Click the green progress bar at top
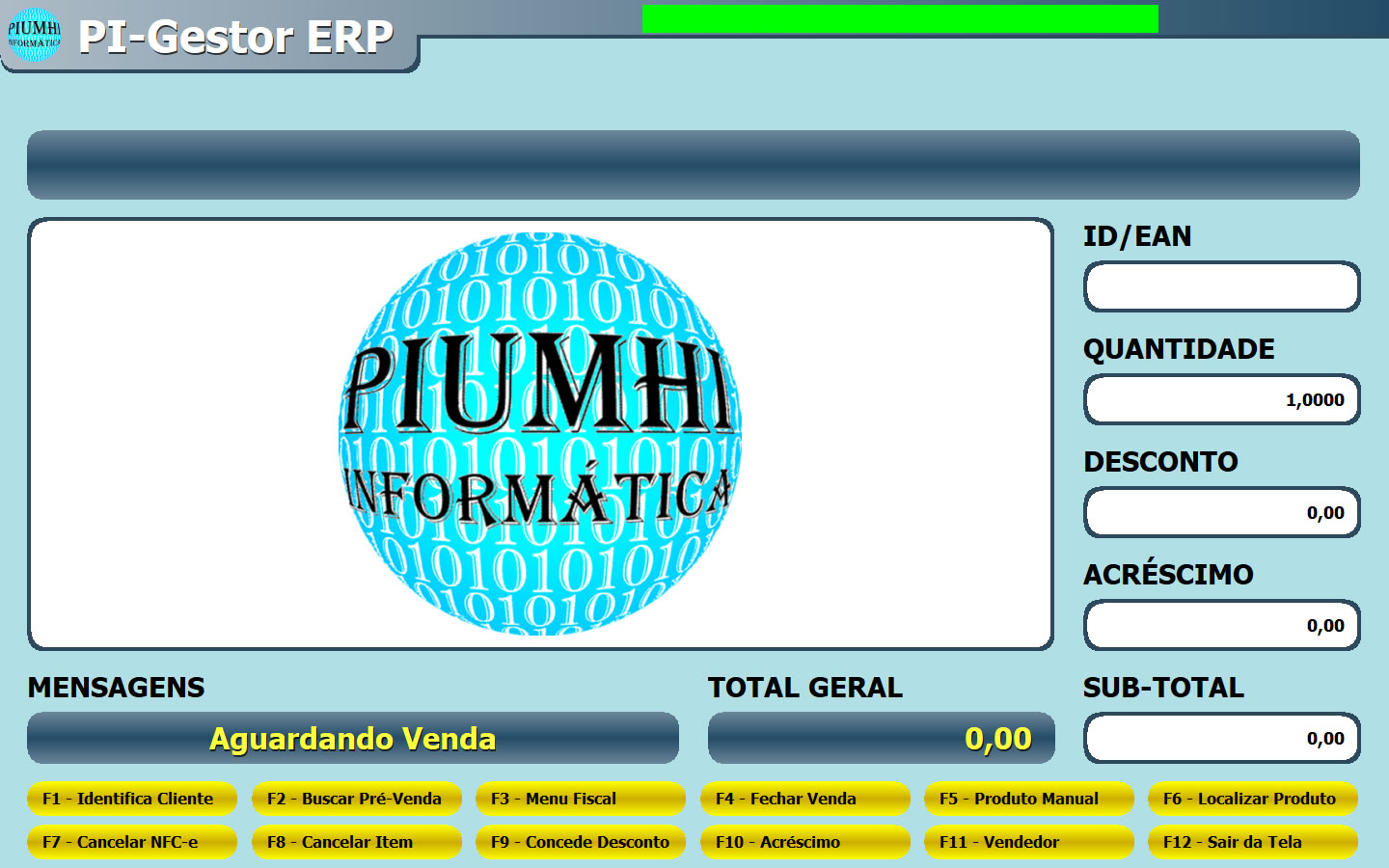Screen dimensions: 1389x868 point(900,18)
